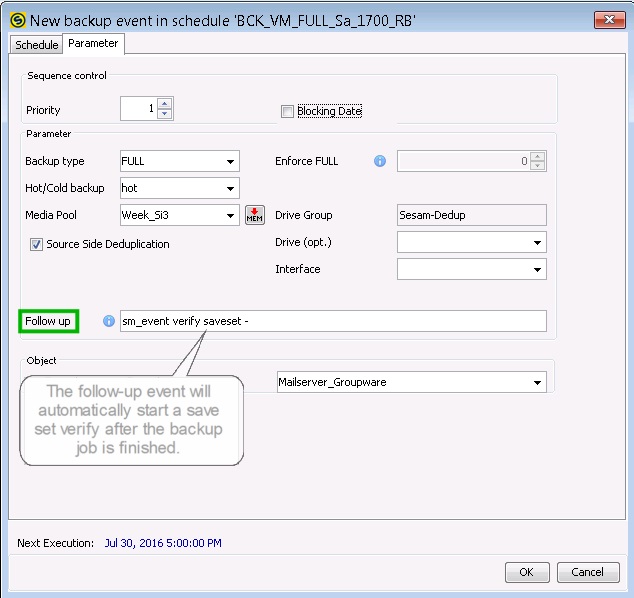Open the Interface dropdown
Viewport: 634px width, 598px height.
(x=537, y=270)
